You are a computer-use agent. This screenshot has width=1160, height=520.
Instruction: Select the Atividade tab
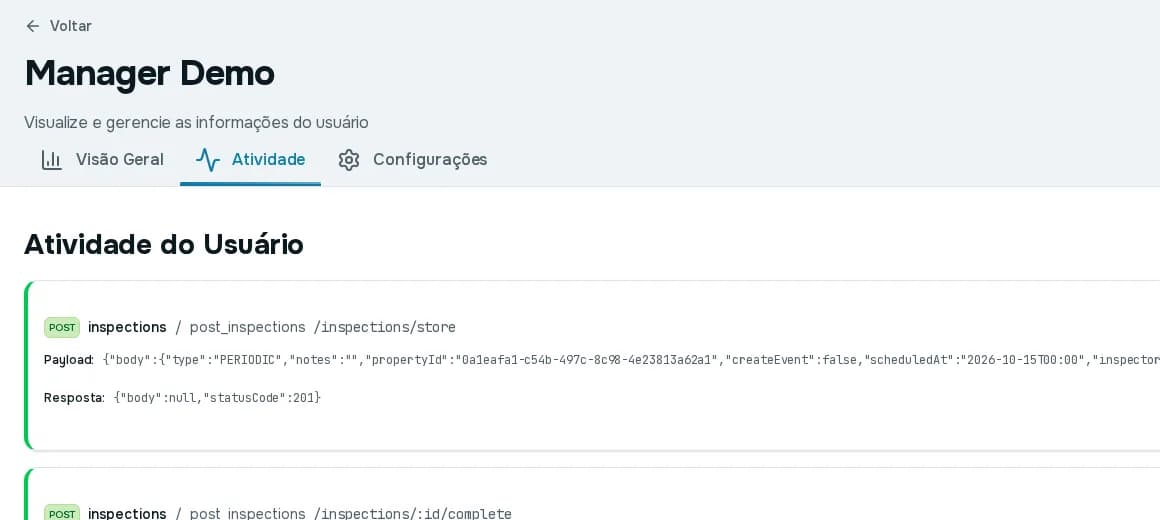[x=250, y=160]
